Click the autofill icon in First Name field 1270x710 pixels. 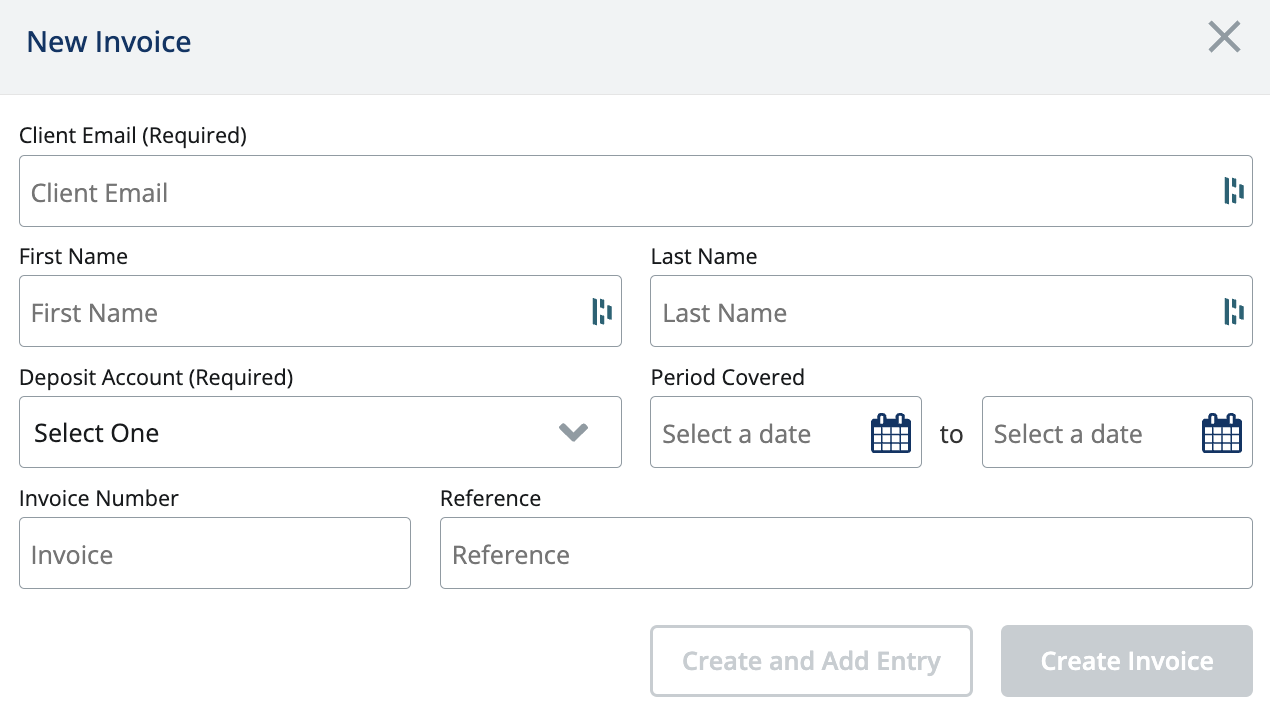[602, 311]
